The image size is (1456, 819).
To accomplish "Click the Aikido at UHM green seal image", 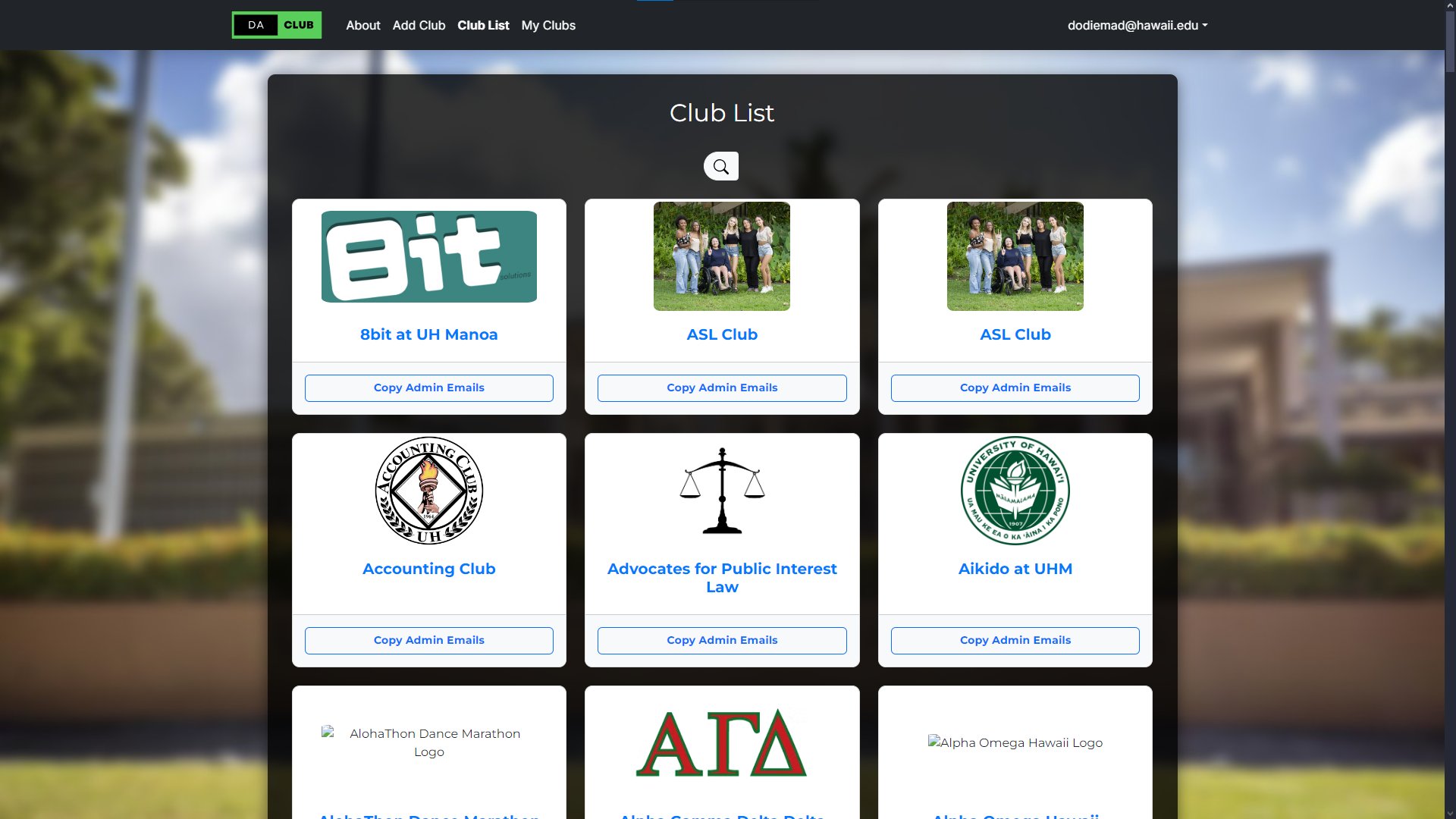I will tap(1015, 491).
